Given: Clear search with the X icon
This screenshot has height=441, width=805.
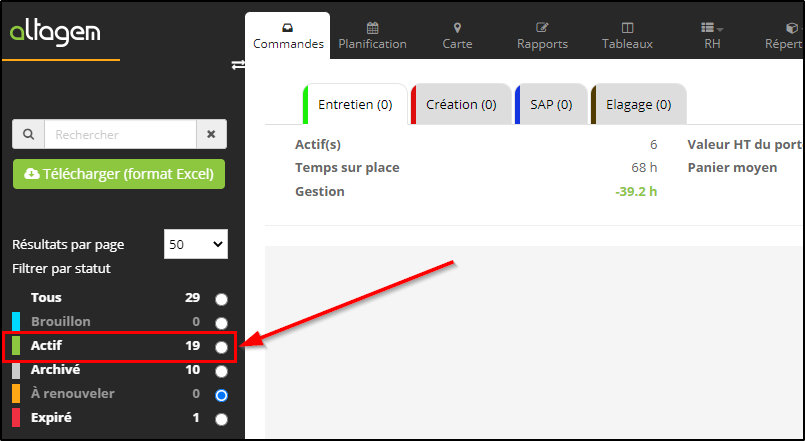Looking at the screenshot, I should [211, 134].
